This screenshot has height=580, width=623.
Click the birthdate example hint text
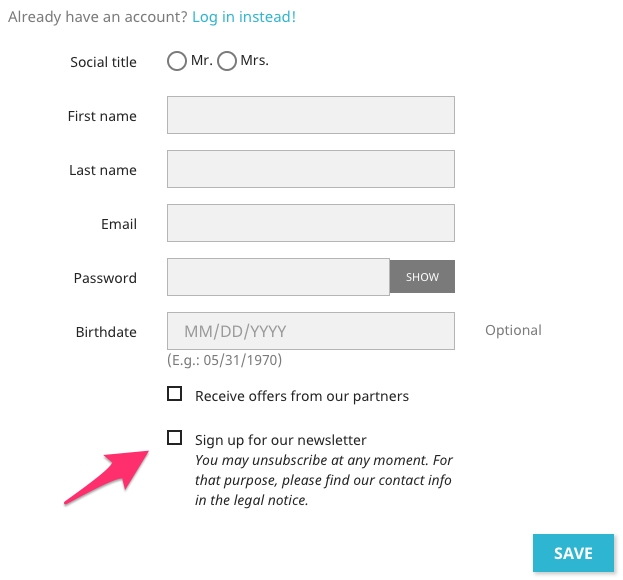coord(225,360)
